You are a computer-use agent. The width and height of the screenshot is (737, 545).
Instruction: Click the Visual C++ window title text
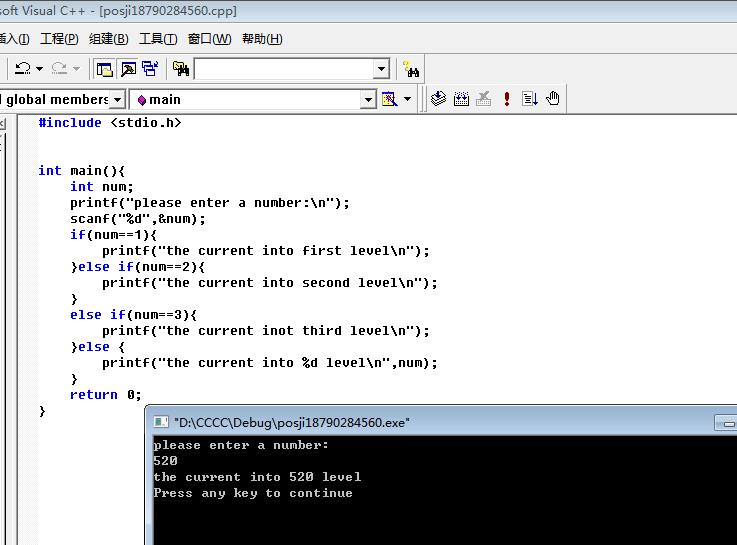point(118,10)
